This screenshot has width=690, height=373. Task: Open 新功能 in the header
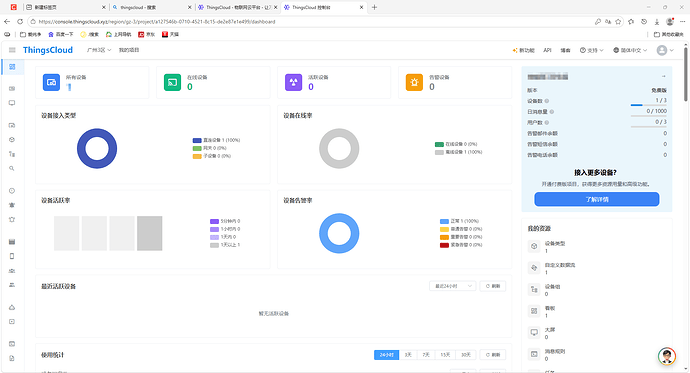pyautogui.click(x=523, y=50)
